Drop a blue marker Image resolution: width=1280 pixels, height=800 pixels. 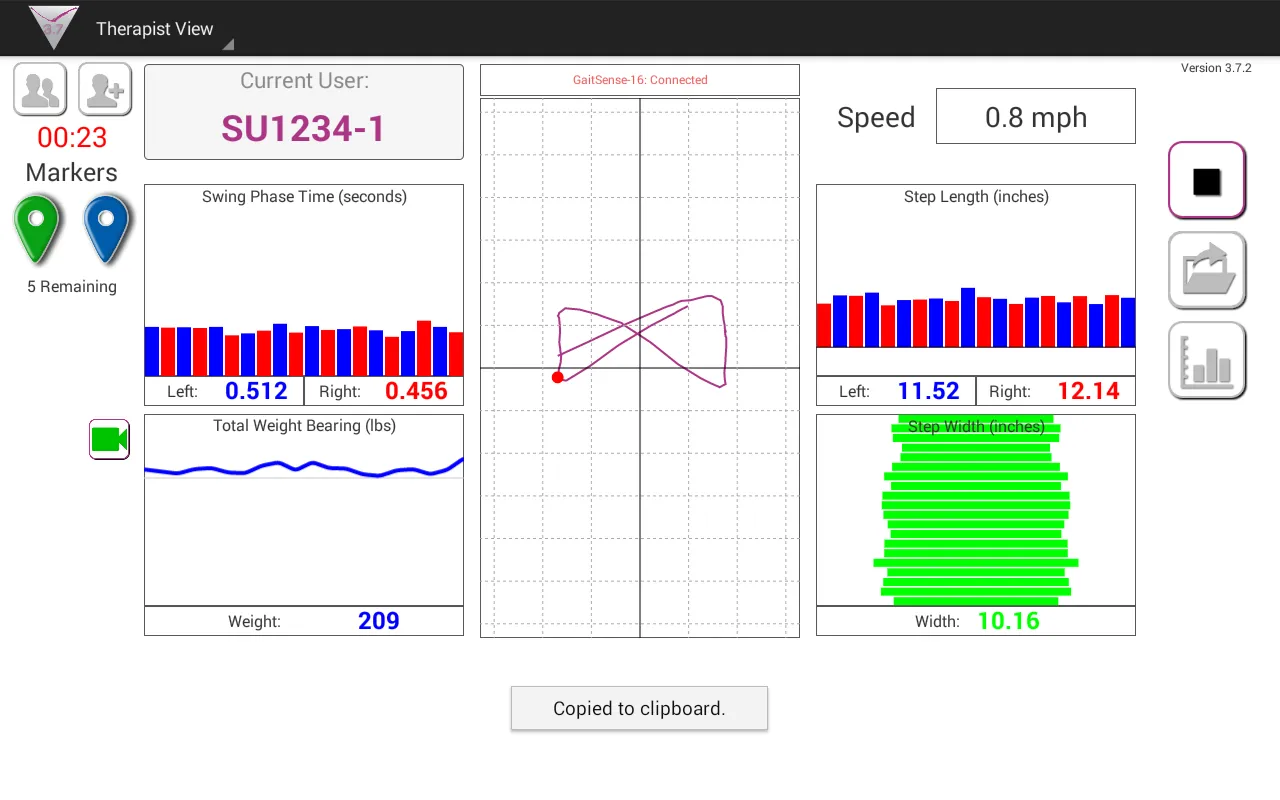pyautogui.click(x=107, y=229)
